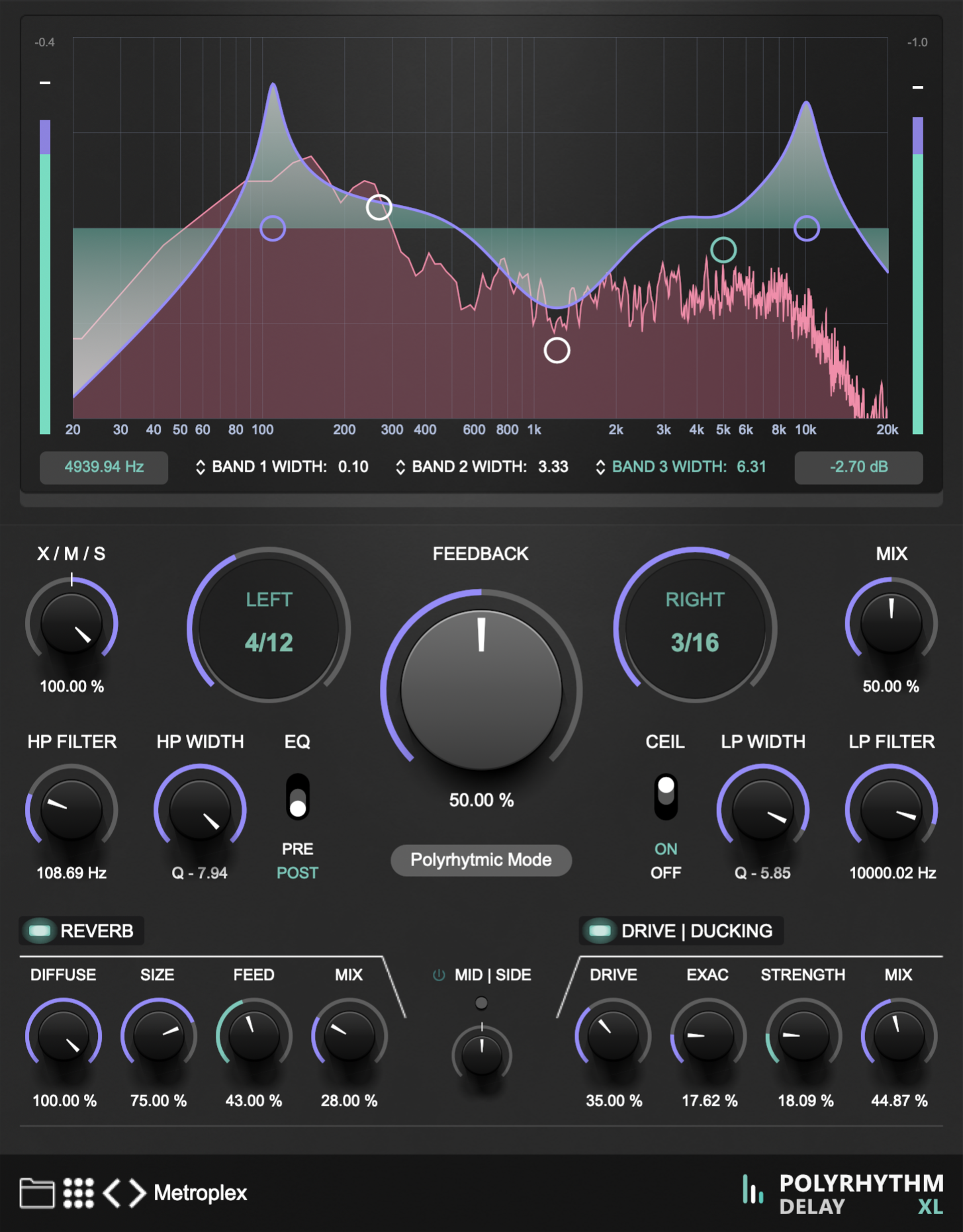Click the LP Filter knob
The height and width of the screenshot is (1232, 963).
tap(892, 811)
